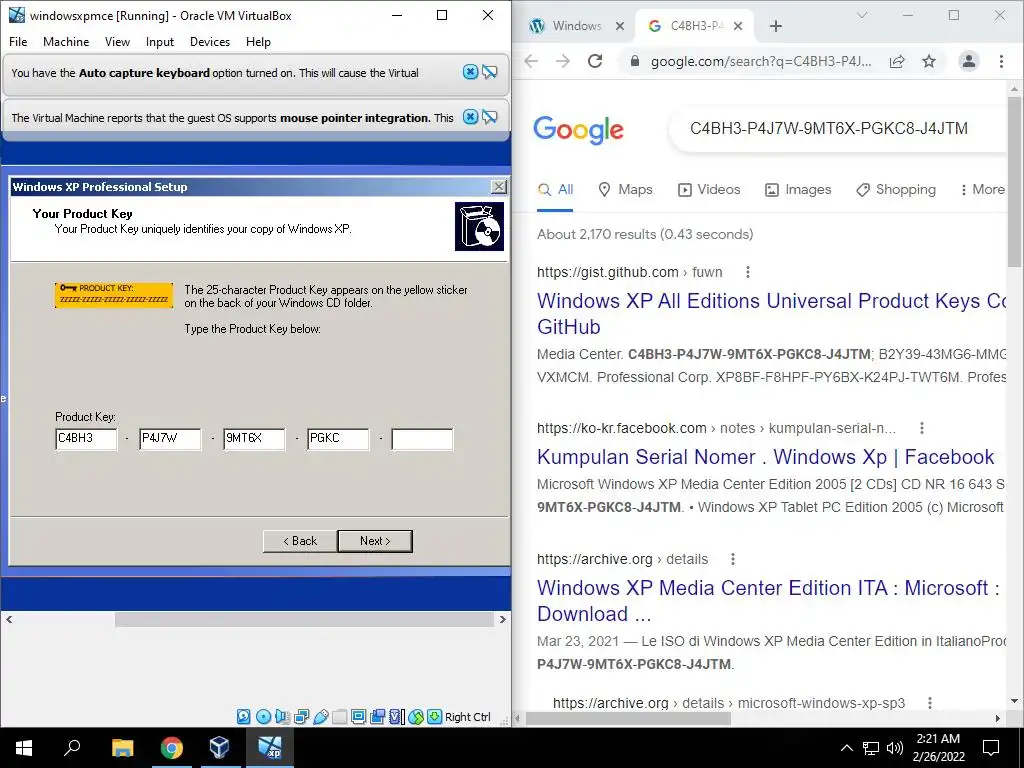The image size is (1024, 768).
Task: Click the recording icon in VirtualBox status bar
Action: pyautogui.click(x=377, y=717)
